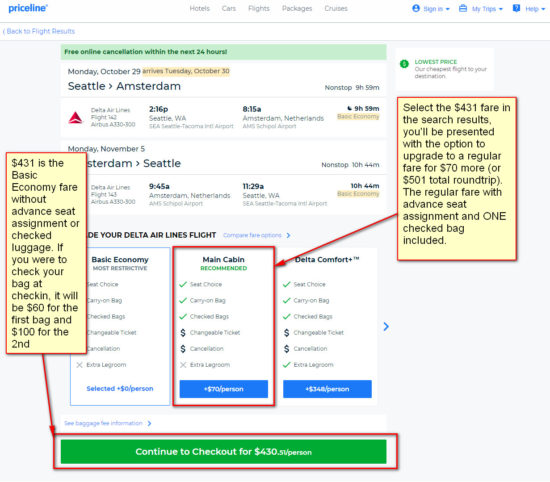Open Compare fare options link
Image resolution: width=550 pixels, height=482 pixels.
252,235
